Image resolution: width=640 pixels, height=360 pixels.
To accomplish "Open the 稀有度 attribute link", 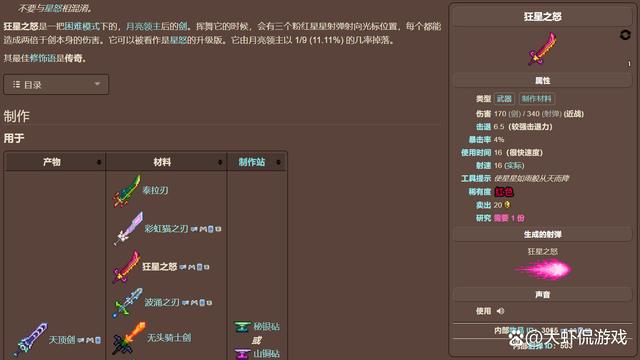I will [480, 192].
